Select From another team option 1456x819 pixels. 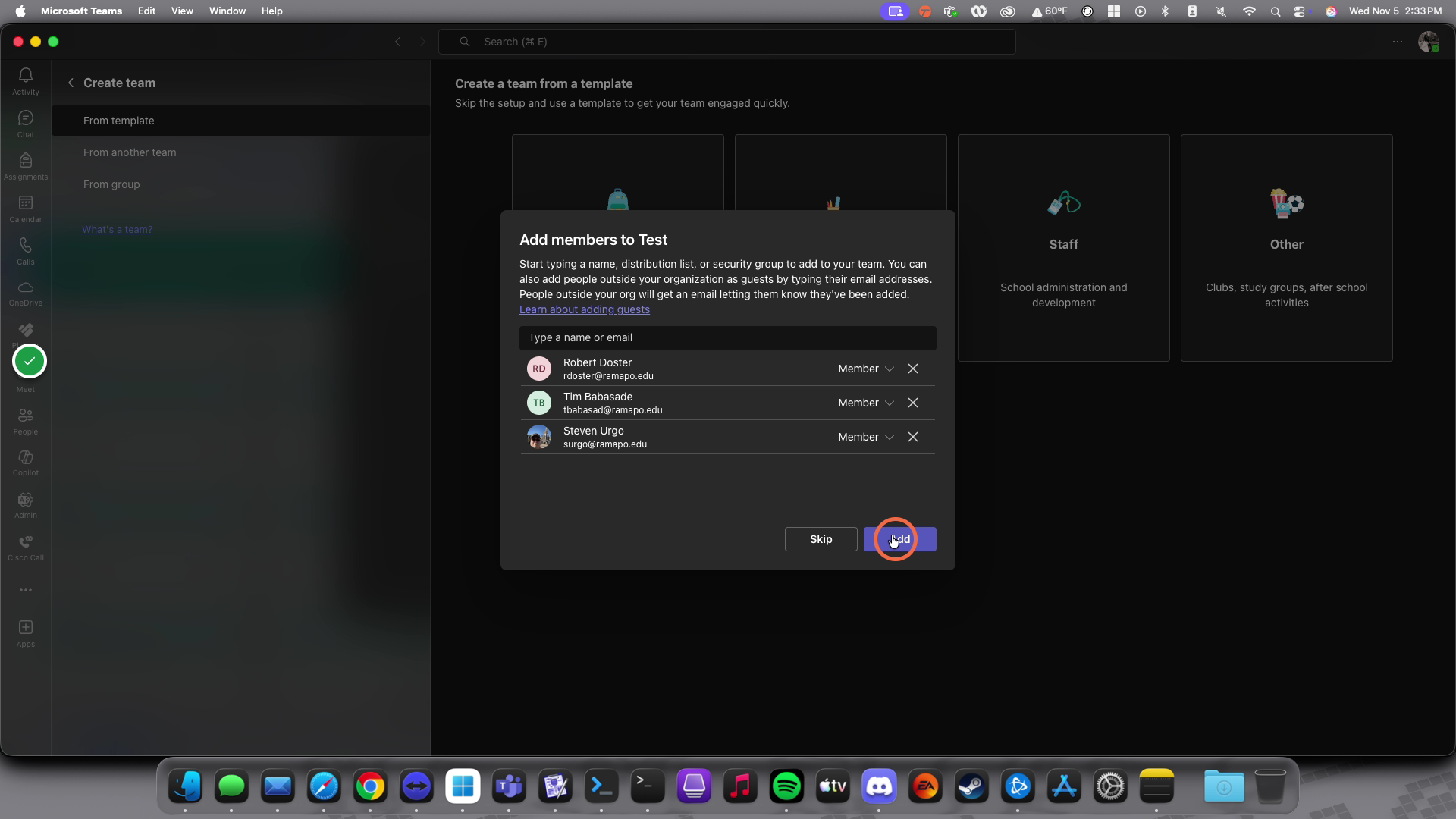[240, 152]
